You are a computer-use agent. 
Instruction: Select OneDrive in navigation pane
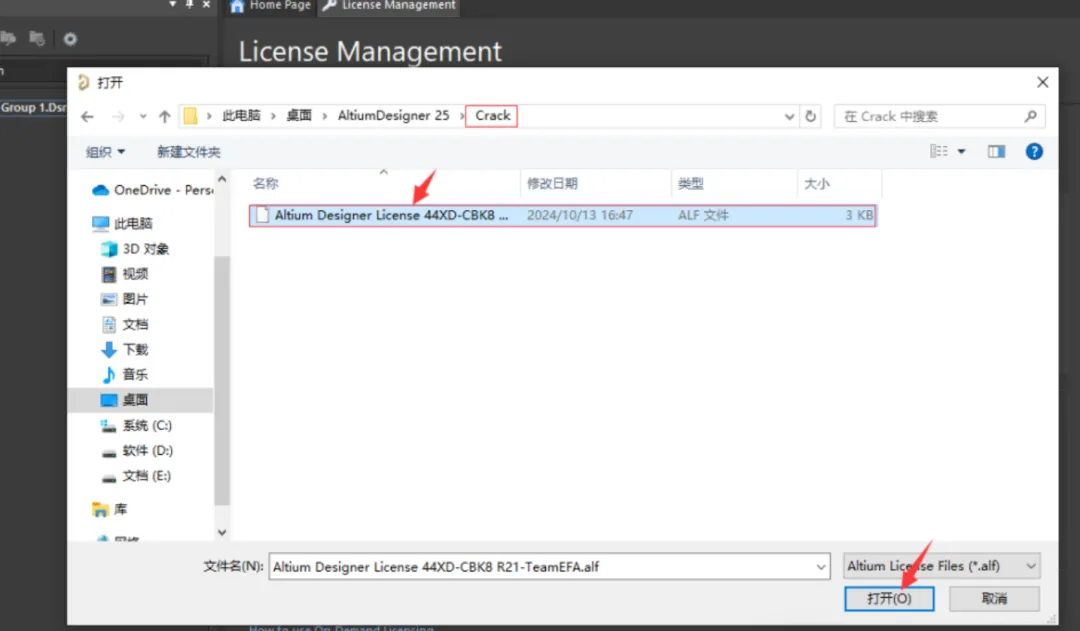click(153, 189)
